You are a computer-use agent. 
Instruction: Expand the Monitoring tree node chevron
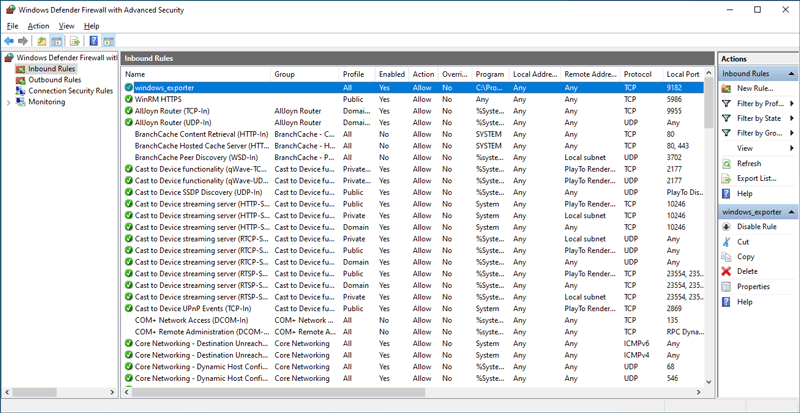point(8,103)
